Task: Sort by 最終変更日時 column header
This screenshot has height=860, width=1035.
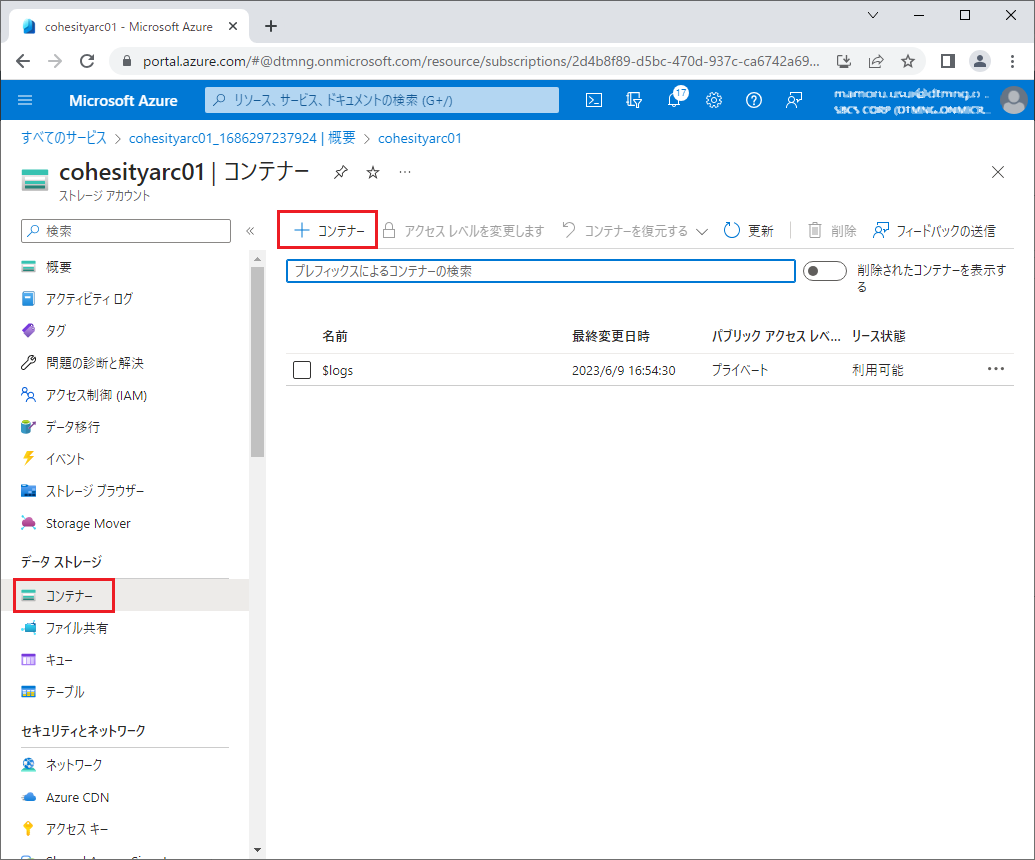Action: [x=611, y=336]
